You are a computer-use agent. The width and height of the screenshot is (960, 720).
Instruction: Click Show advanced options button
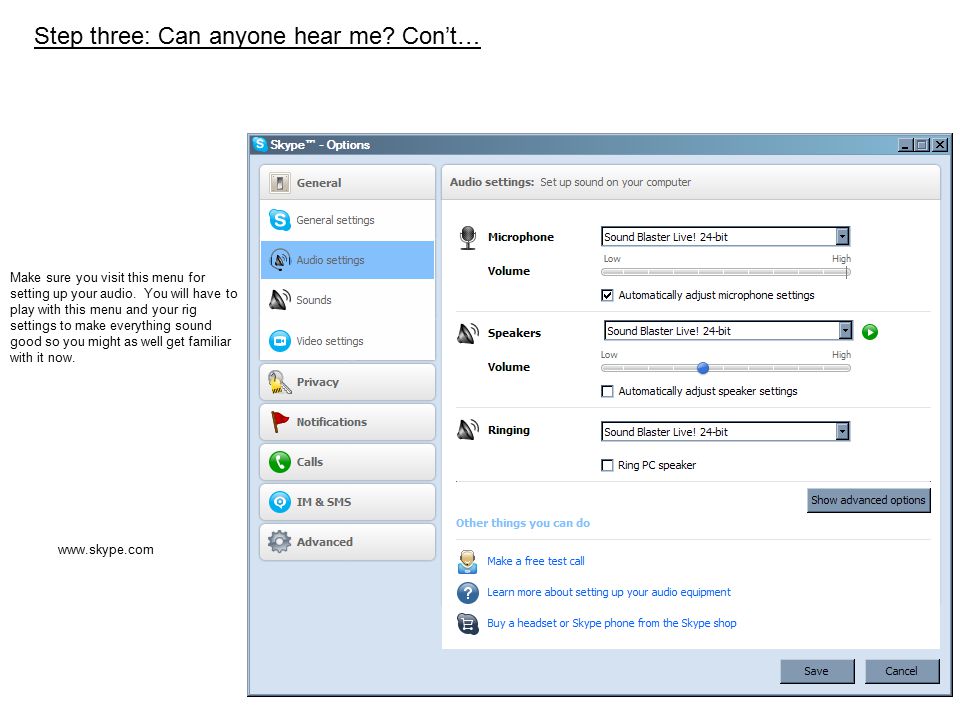point(868,500)
